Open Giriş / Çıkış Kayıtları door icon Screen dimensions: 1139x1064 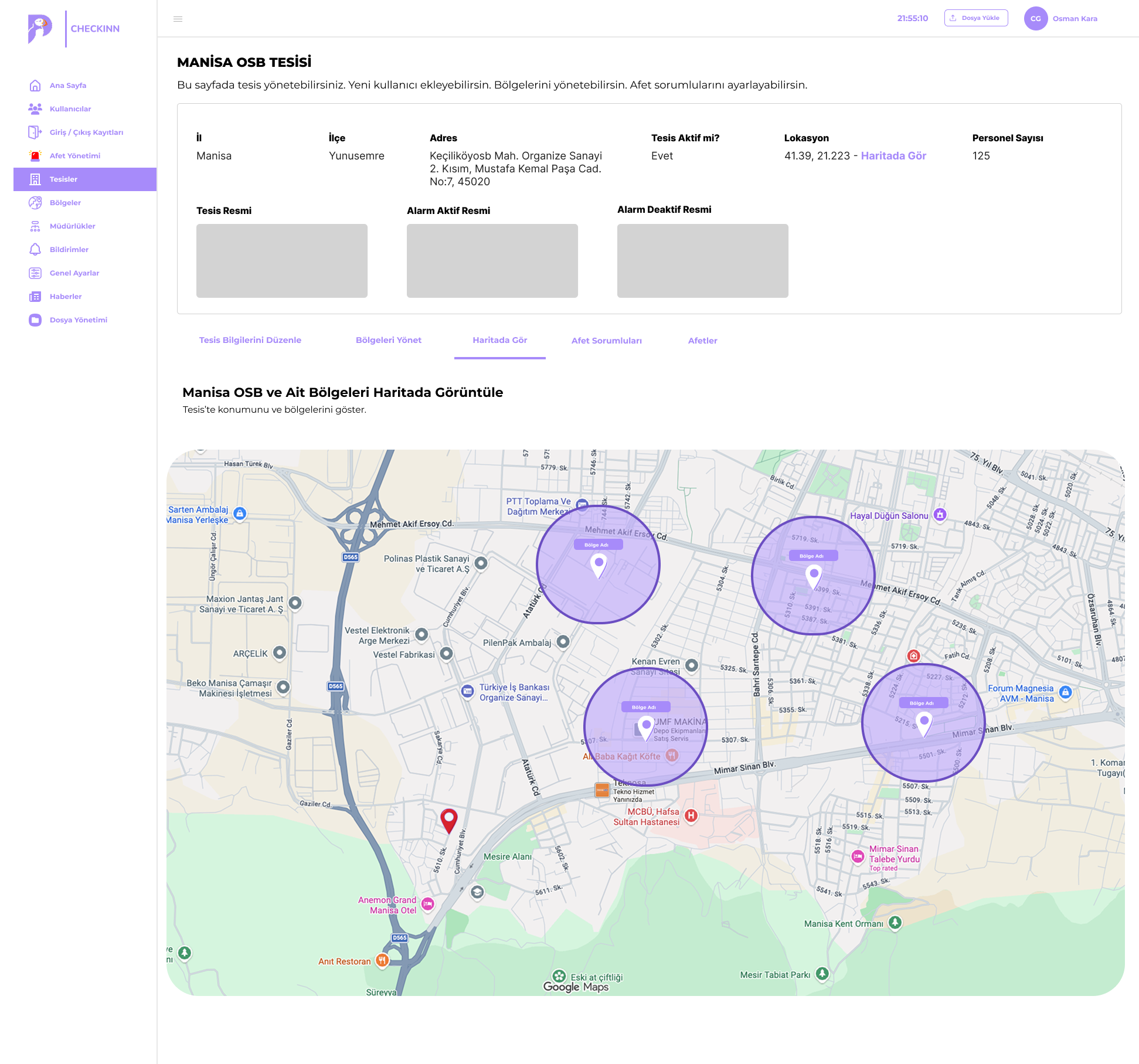pyautogui.click(x=35, y=132)
